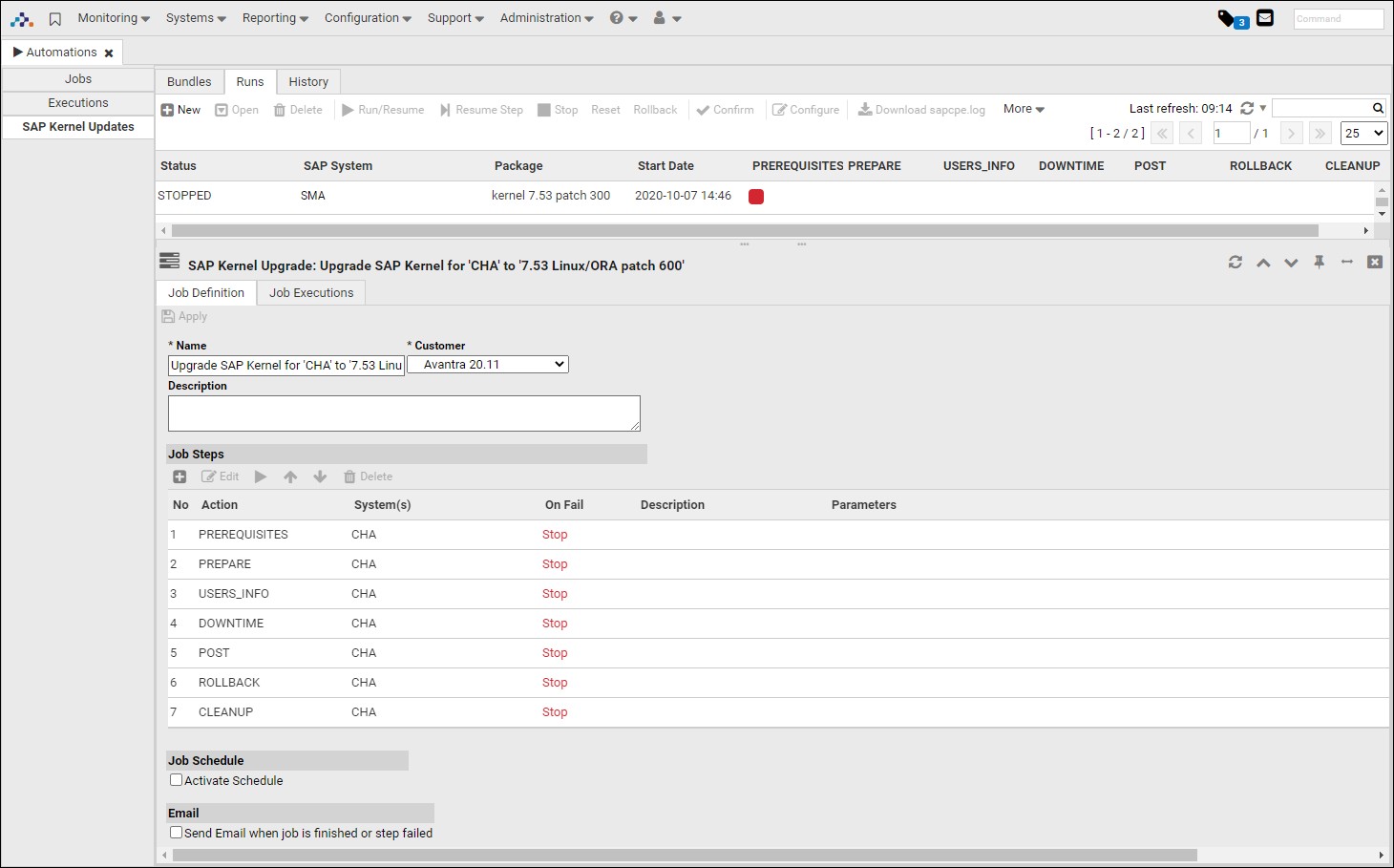Screen dimensions: 1394x868
Task: Open the tags icon showing 3 items
Action: [1232, 17]
